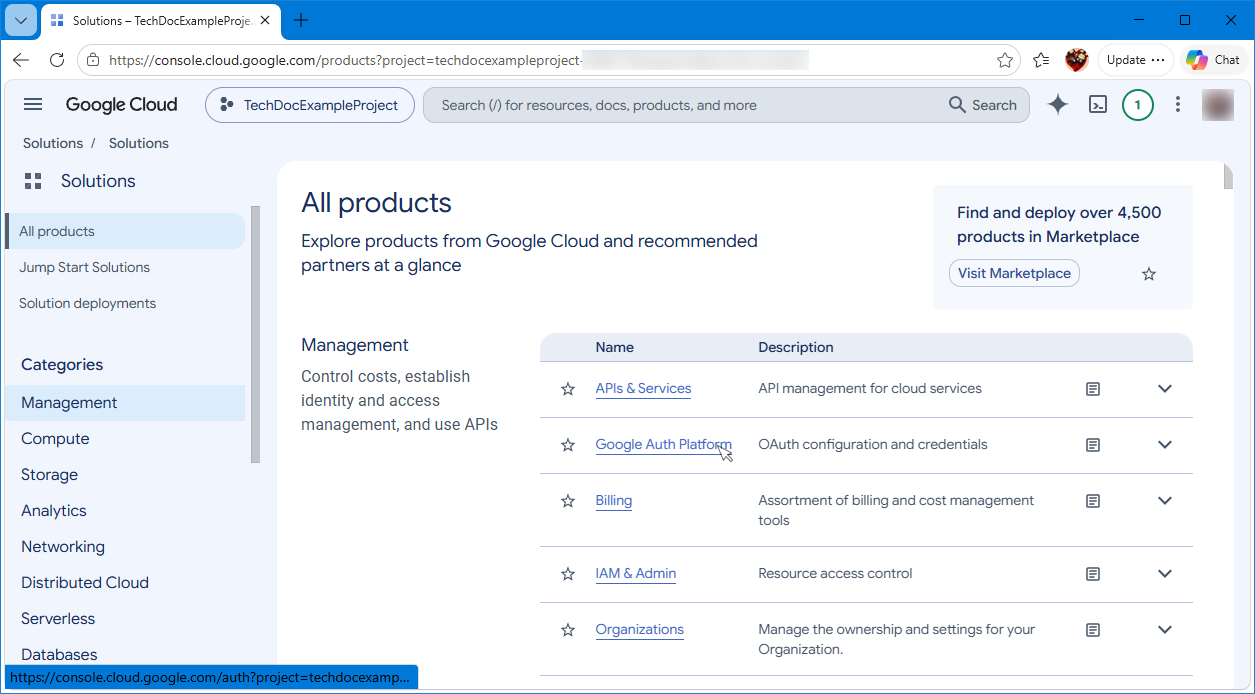Click the site info lock icon

click(x=93, y=60)
